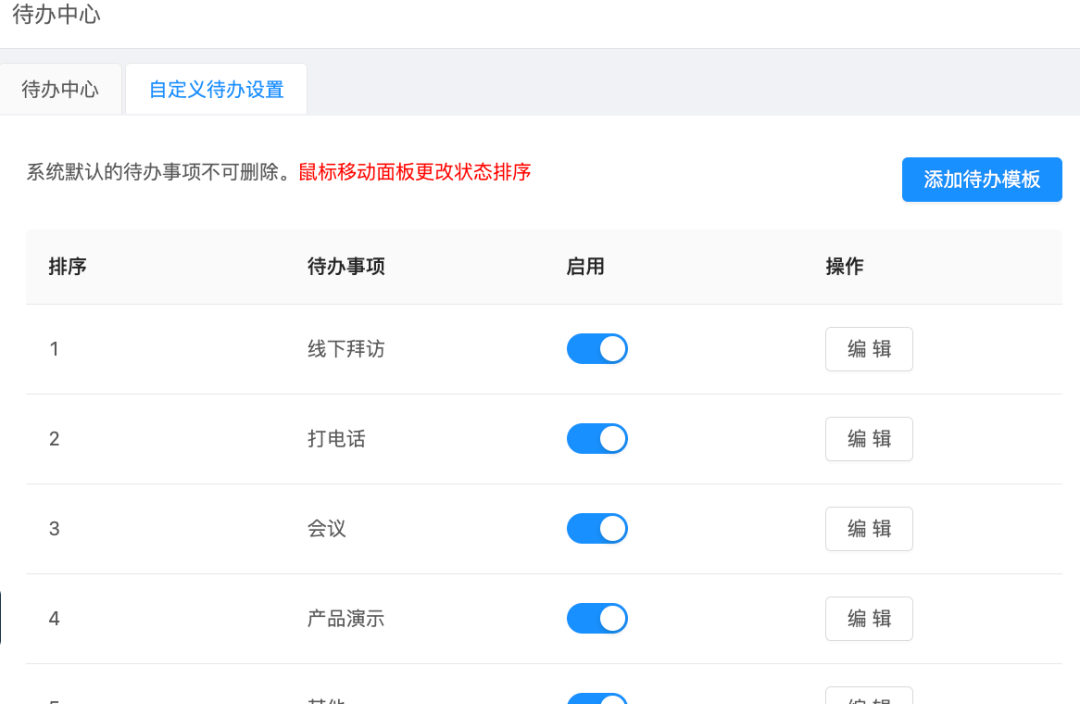Click 编辑 for the 产品演示 row

click(x=868, y=619)
